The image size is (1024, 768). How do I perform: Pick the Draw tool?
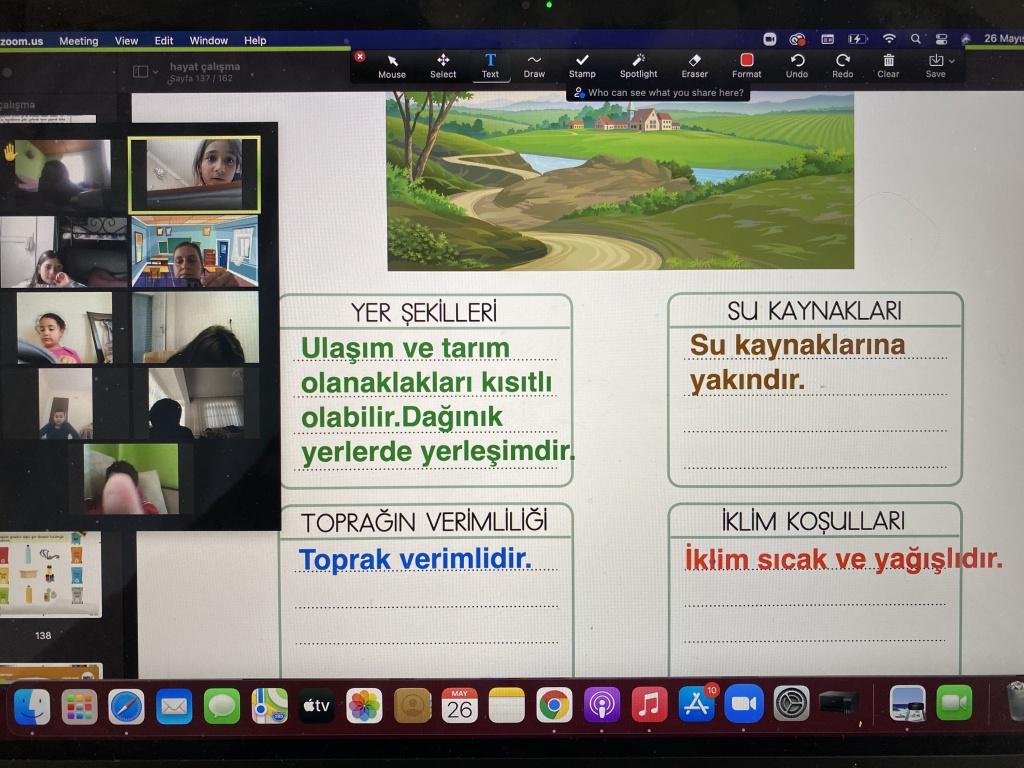[x=534, y=66]
